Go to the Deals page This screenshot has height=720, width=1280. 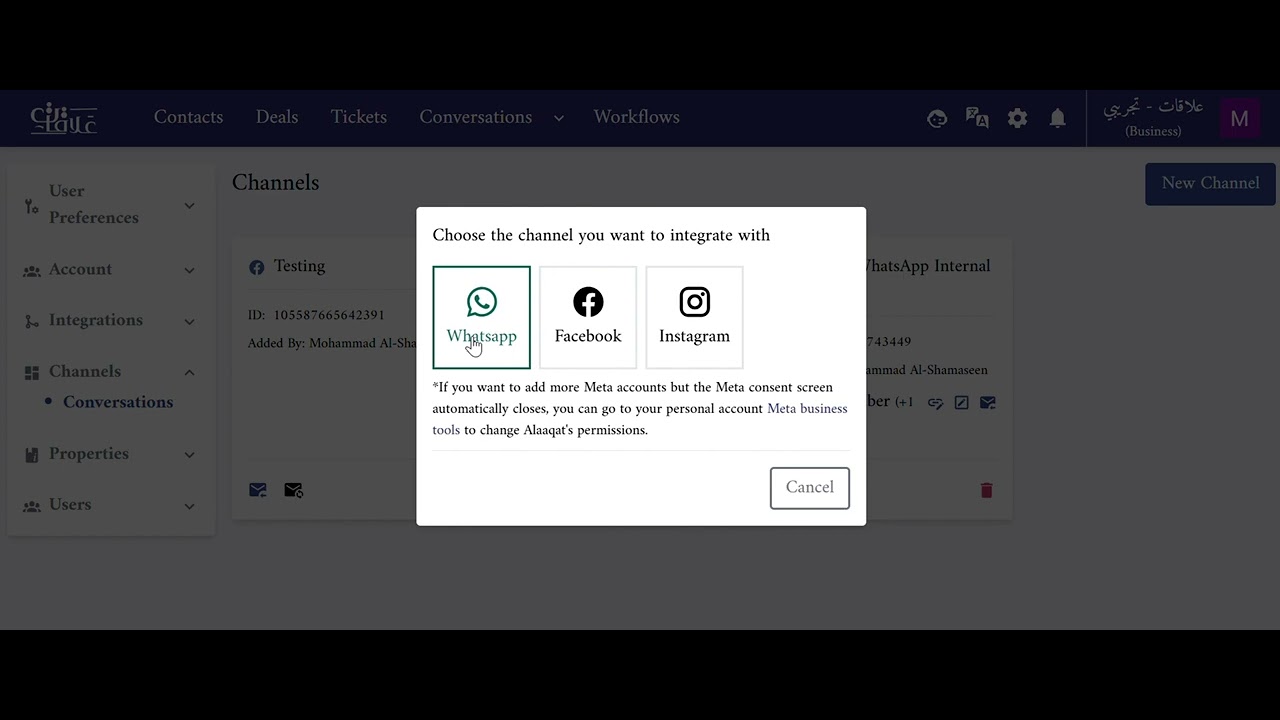pyautogui.click(x=277, y=117)
